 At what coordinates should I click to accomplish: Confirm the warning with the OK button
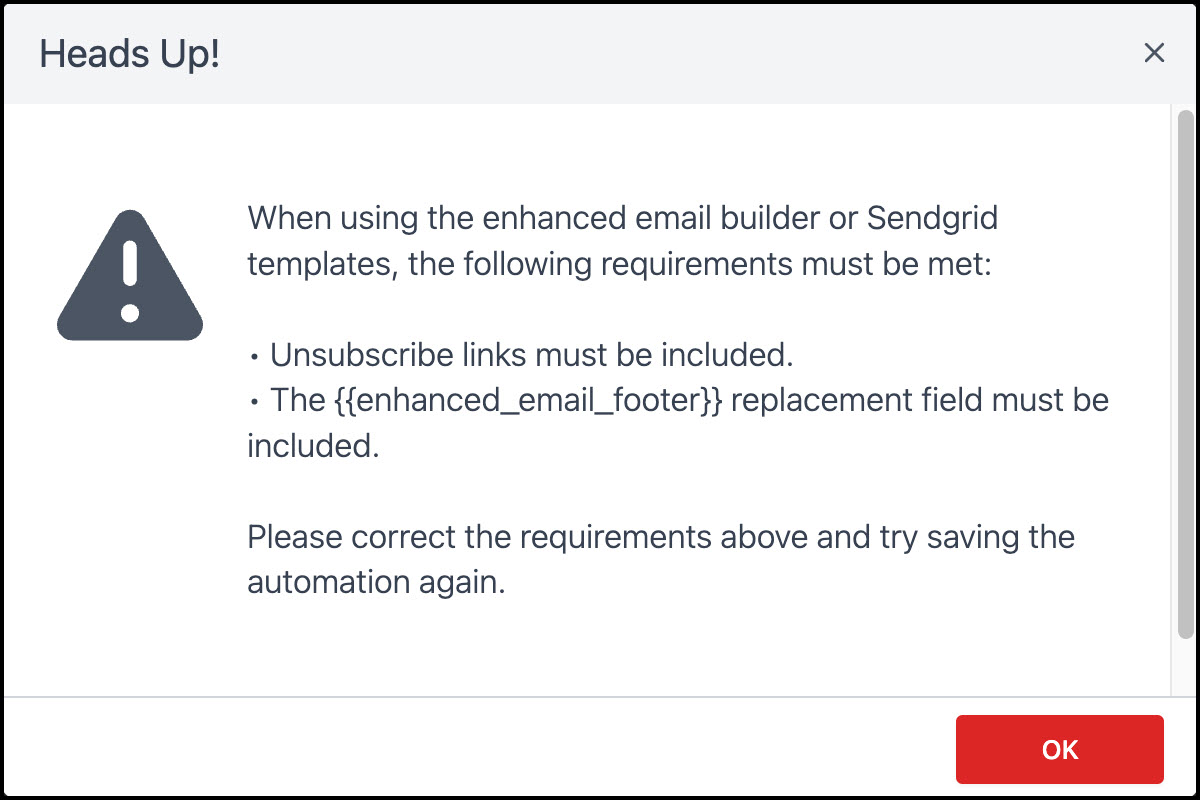click(x=1059, y=749)
